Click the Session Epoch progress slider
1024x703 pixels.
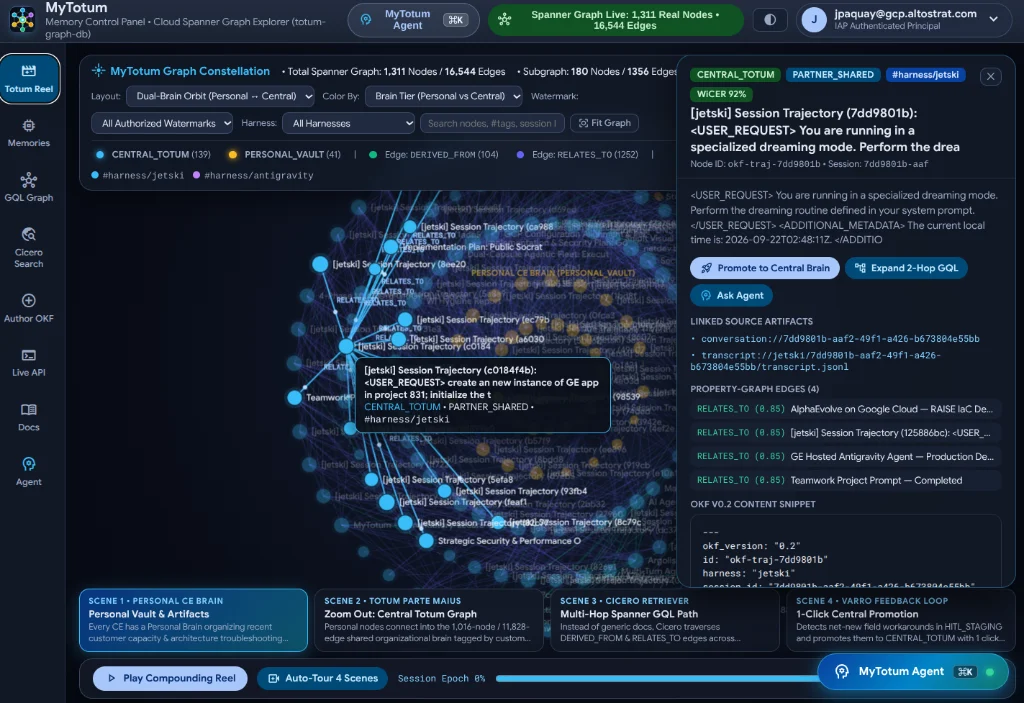[x=656, y=678]
